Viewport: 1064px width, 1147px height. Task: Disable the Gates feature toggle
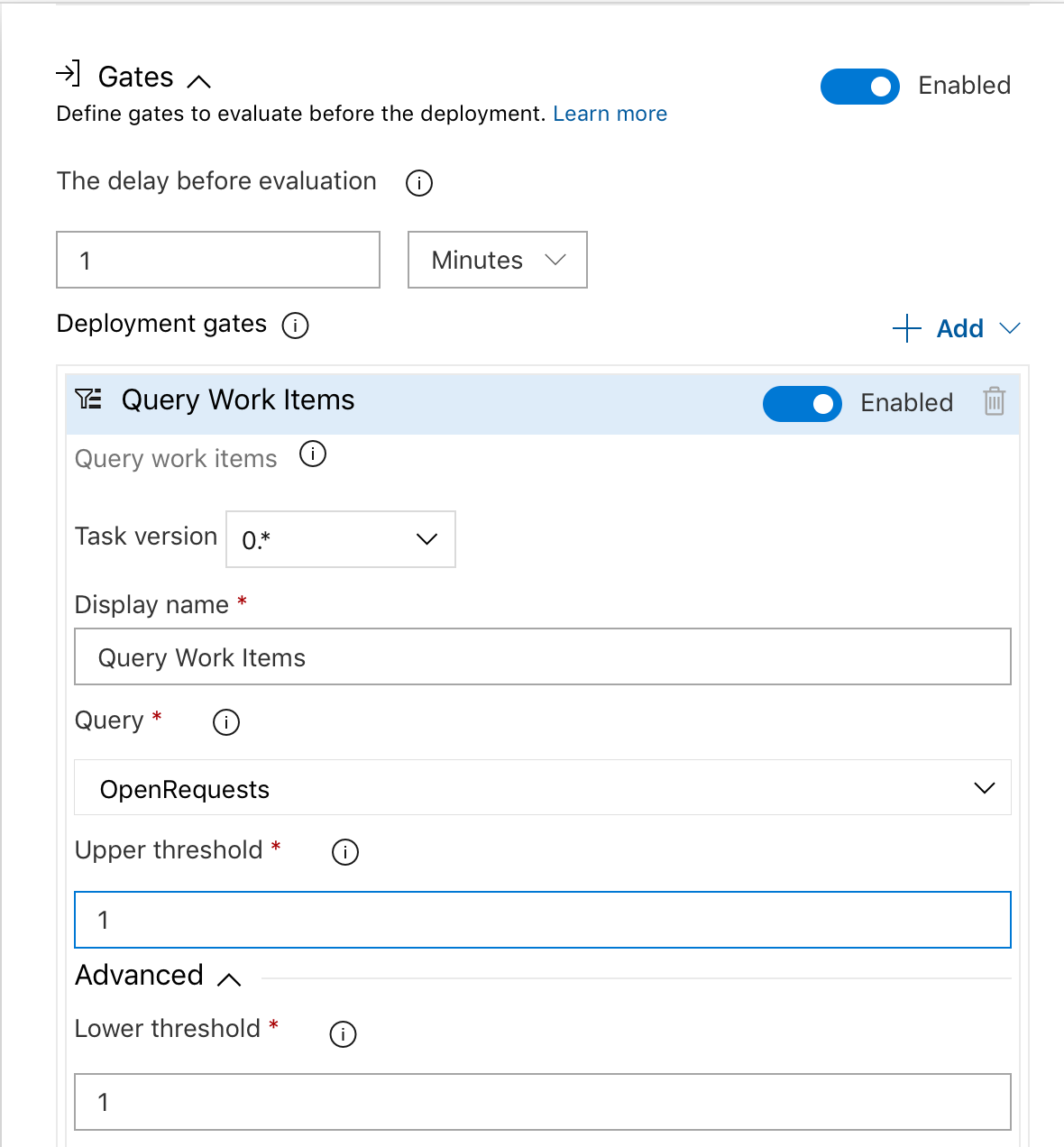pos(859,87)
